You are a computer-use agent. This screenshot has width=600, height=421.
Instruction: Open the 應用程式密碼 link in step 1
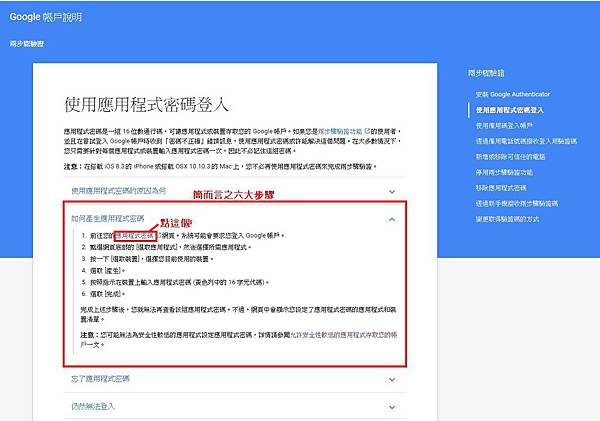[135, 235]
